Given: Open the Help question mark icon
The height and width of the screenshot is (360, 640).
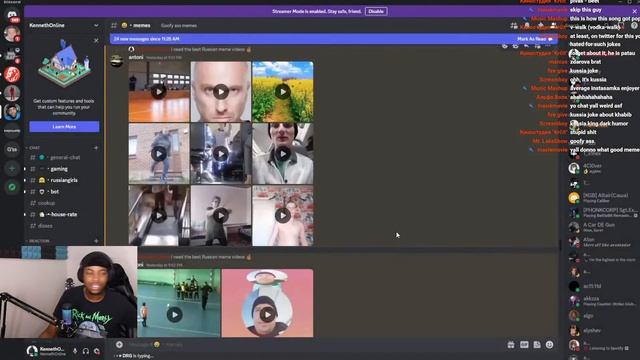Looking at the screenshot, I should pyautogui.click(x=634, y=26).
